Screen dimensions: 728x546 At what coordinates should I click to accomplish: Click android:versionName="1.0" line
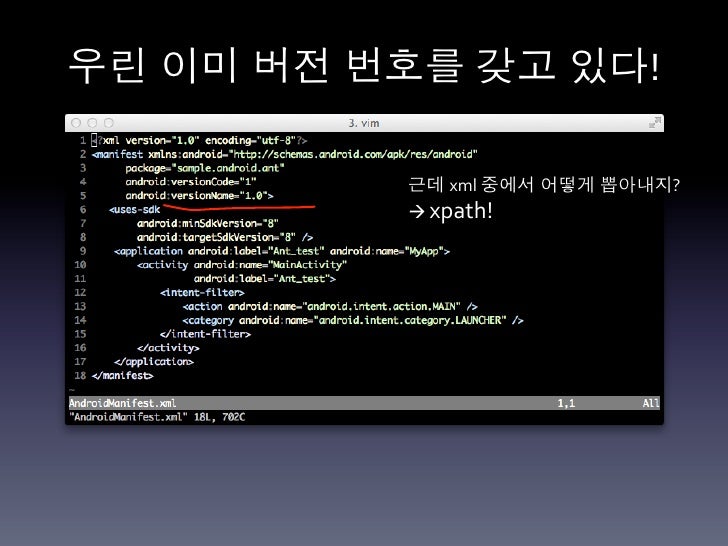(199, 195)
